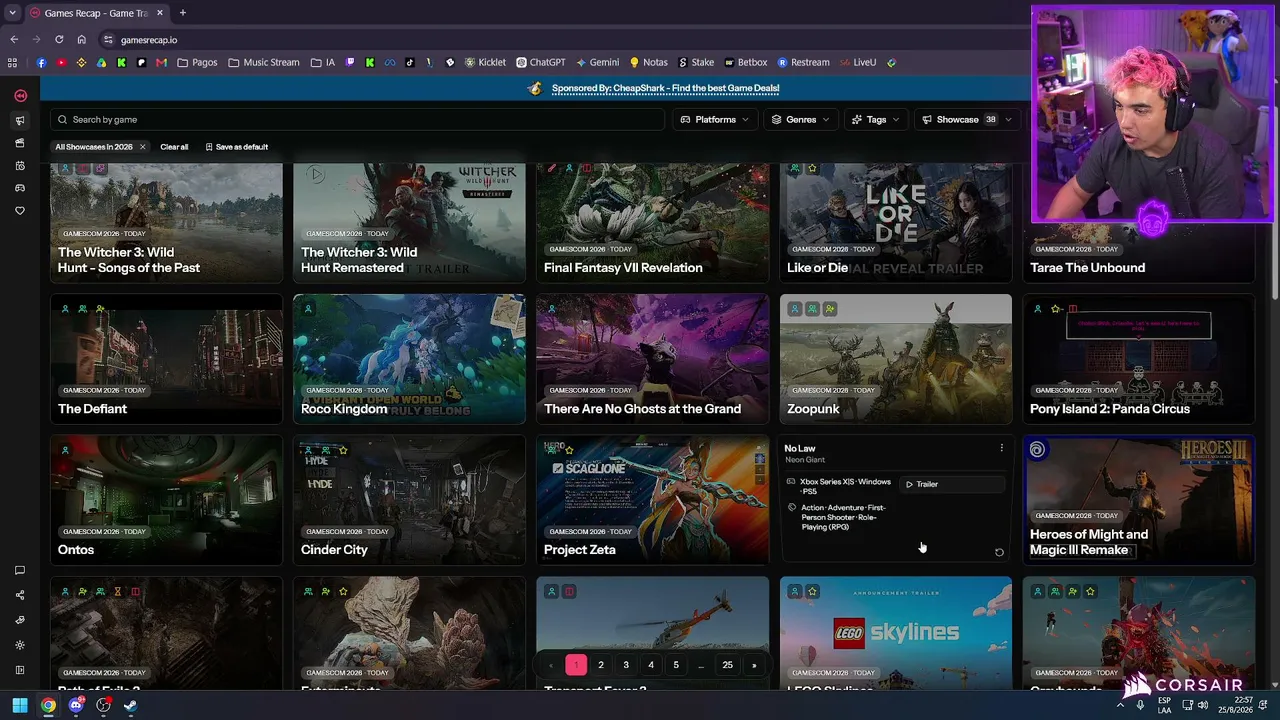Expand the Platforms filter dropdown
Screen dimensions: 1280x720
coord(715,120)
